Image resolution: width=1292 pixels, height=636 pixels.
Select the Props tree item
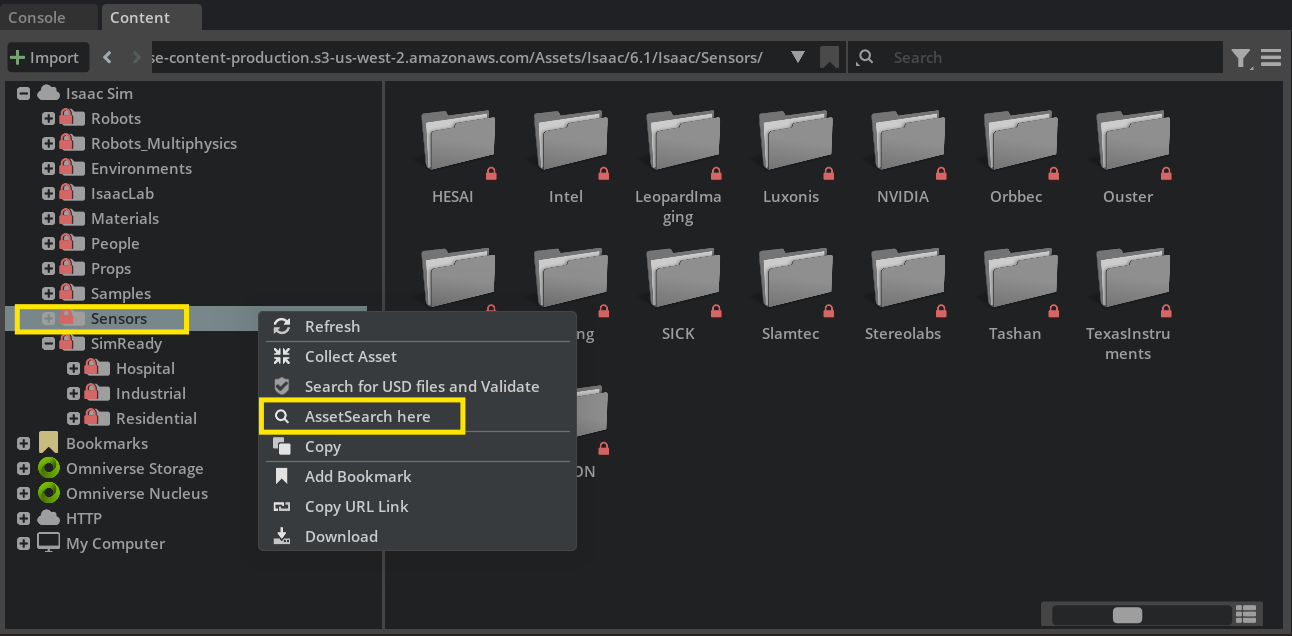111,268
